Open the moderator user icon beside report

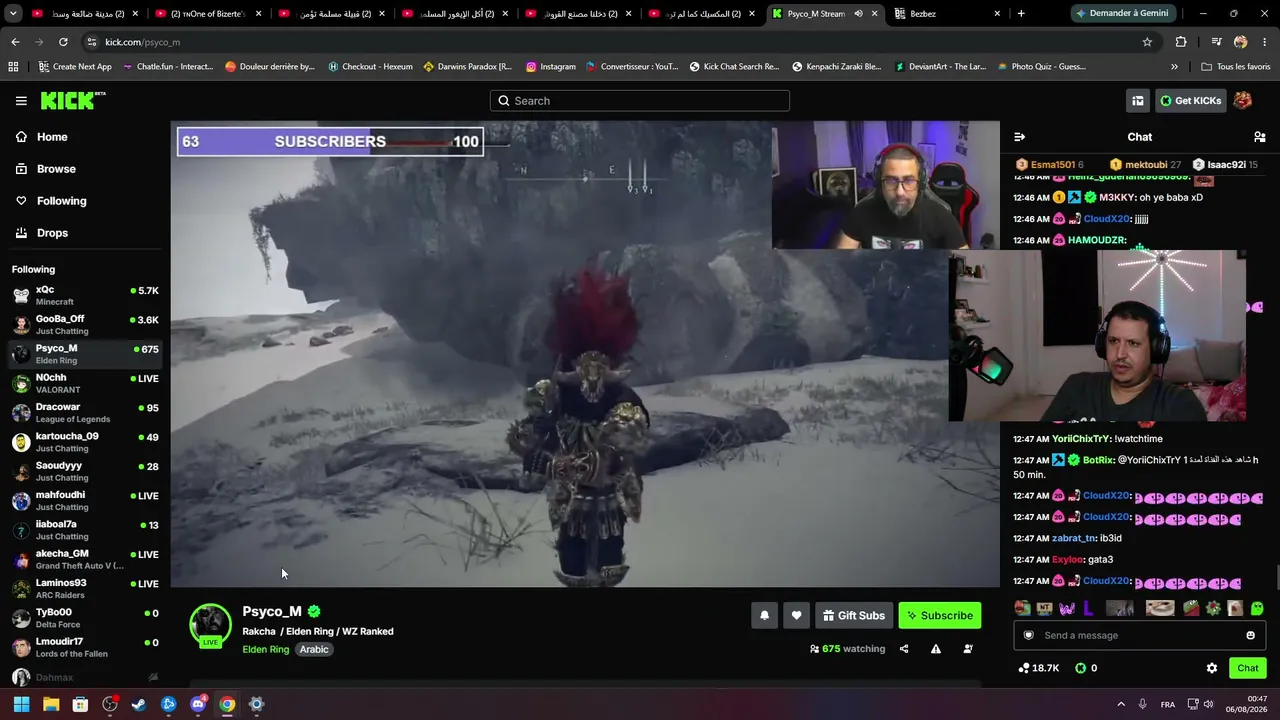[968, 649]
